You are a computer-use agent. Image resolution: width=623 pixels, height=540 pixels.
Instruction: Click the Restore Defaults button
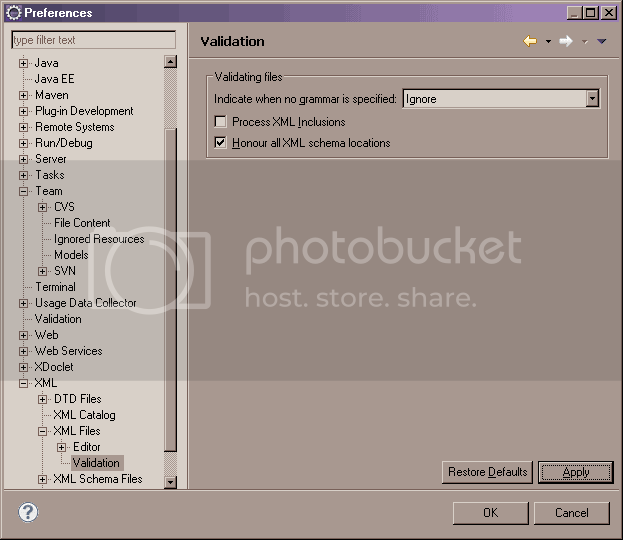[x=487, y=472]
